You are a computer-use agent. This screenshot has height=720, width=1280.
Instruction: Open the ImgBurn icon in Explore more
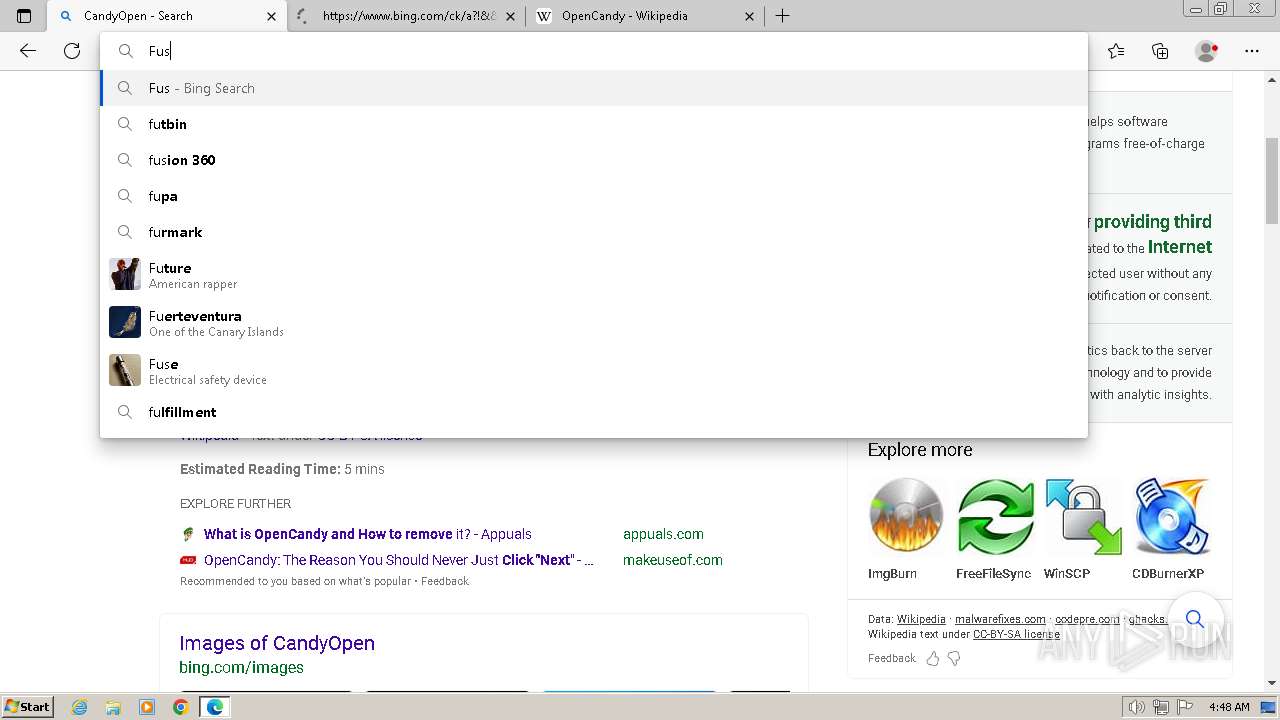click(906, 515)
